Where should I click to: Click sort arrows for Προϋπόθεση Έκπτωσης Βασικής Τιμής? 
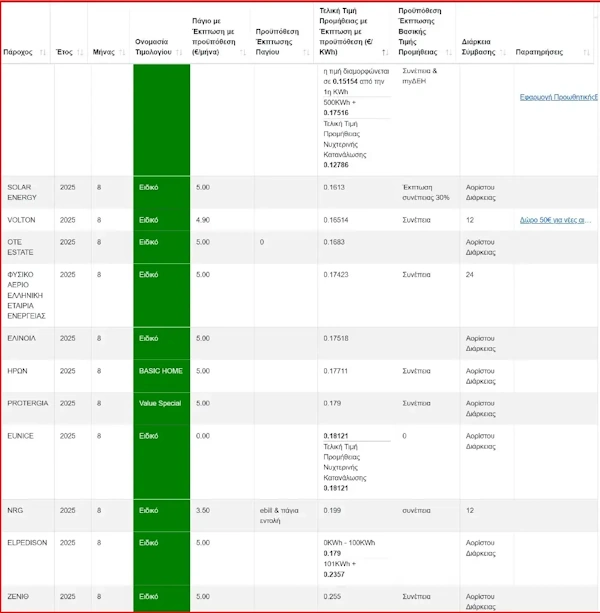(x=448, y=52)
